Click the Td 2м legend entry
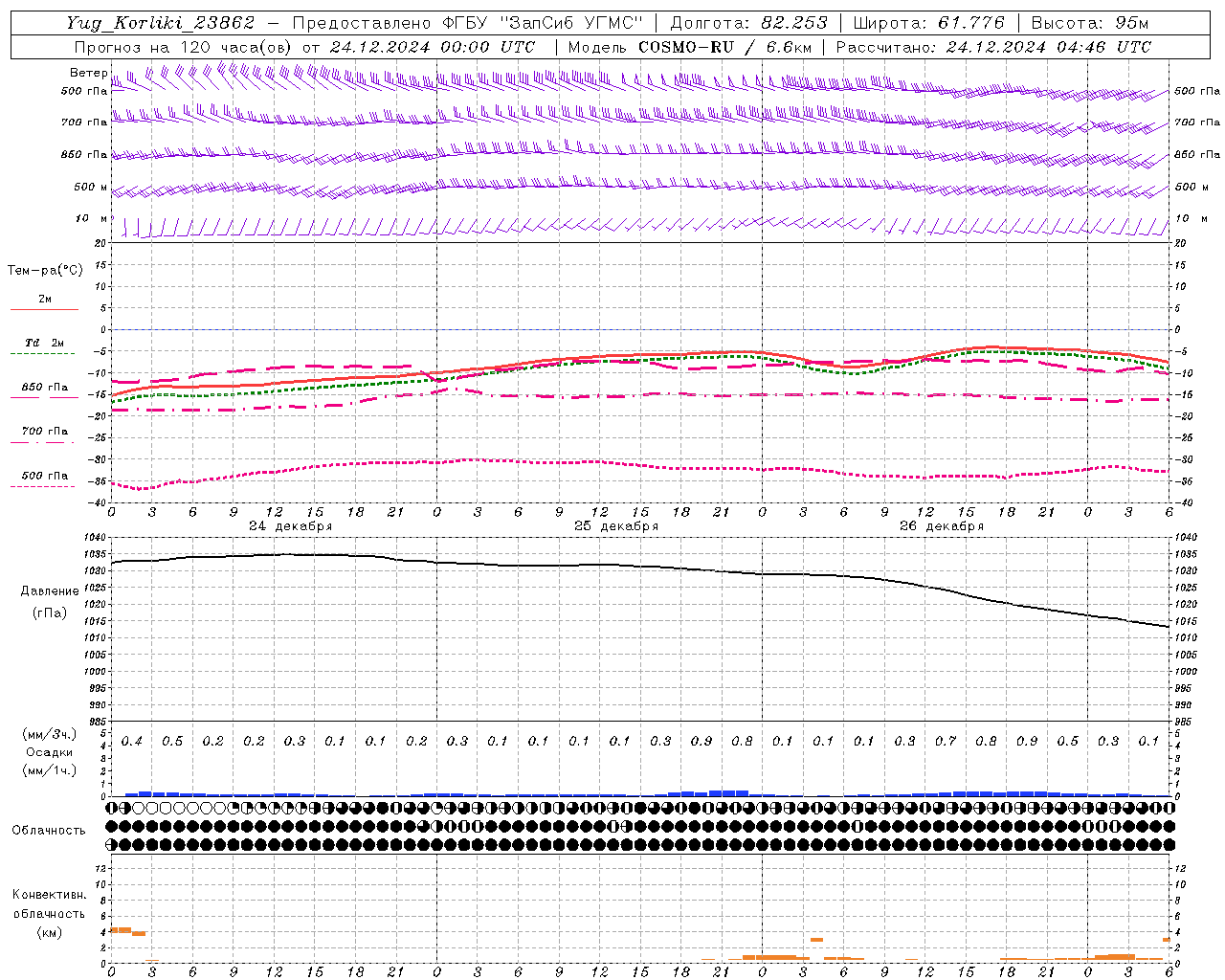Image resolution: width=1225 pixels, height=980 pixels. [x=45, y=343]
